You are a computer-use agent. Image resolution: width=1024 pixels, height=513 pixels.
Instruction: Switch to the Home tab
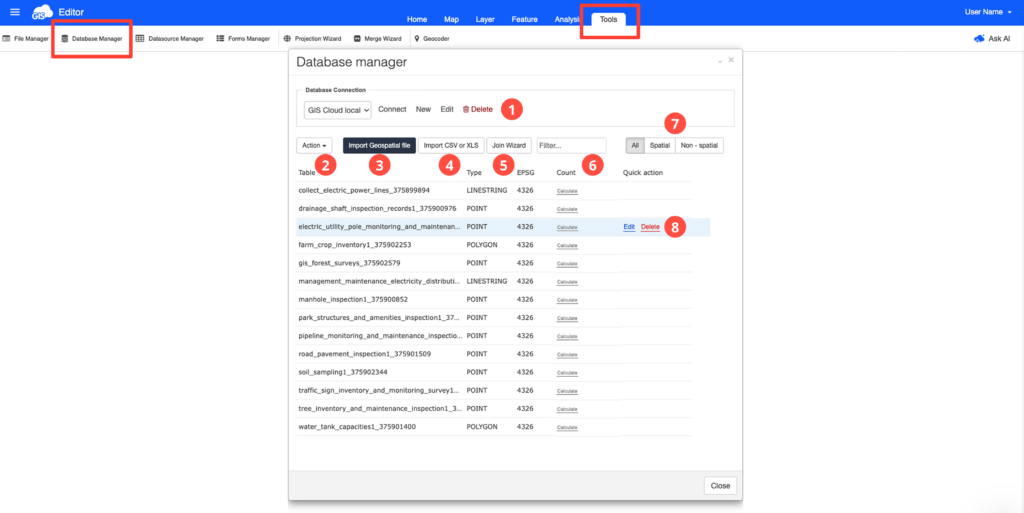click(417, 19)
